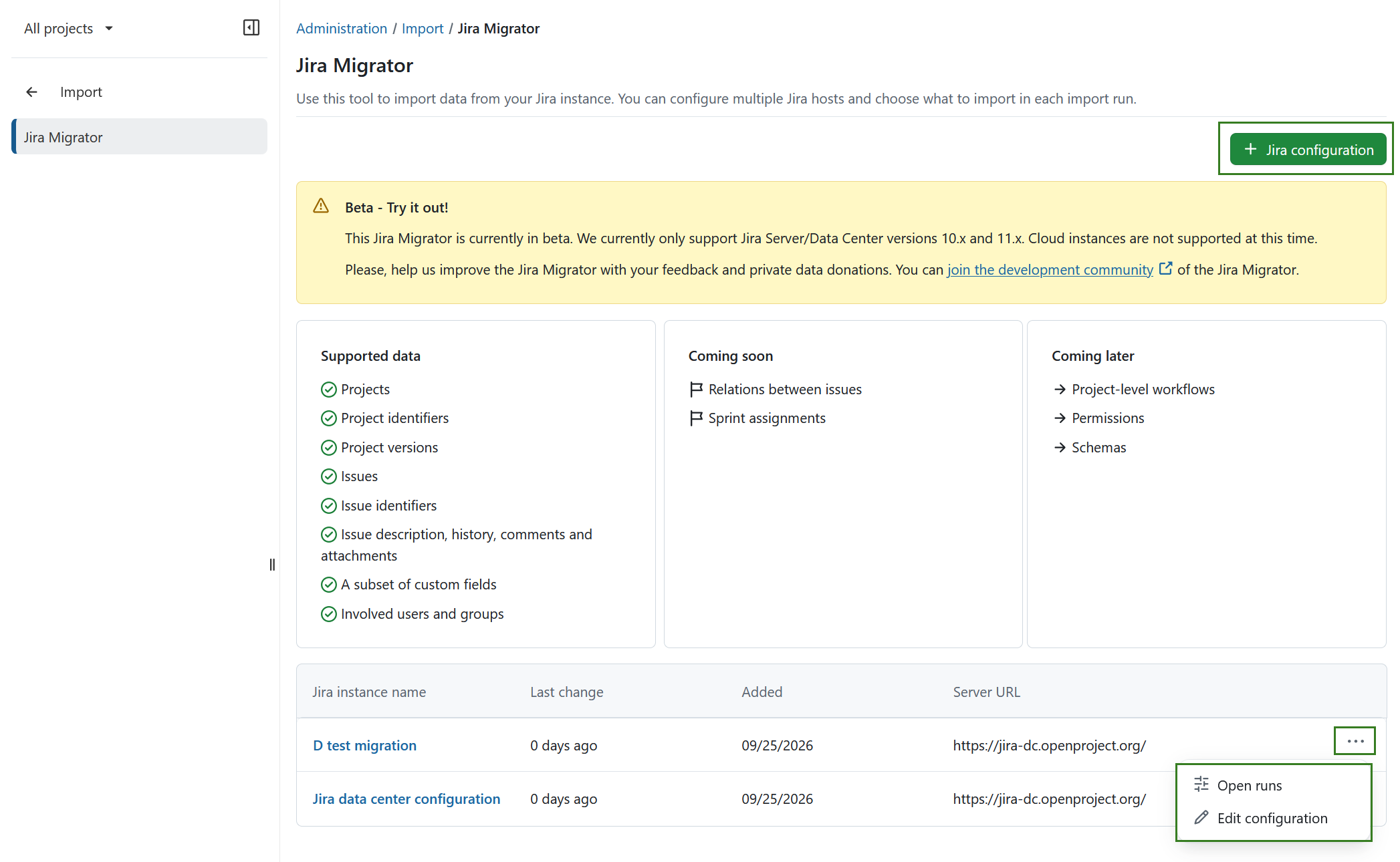Open the Administration breadcrumb link
Screen dimensions: 1400x862
coord(342,28)
